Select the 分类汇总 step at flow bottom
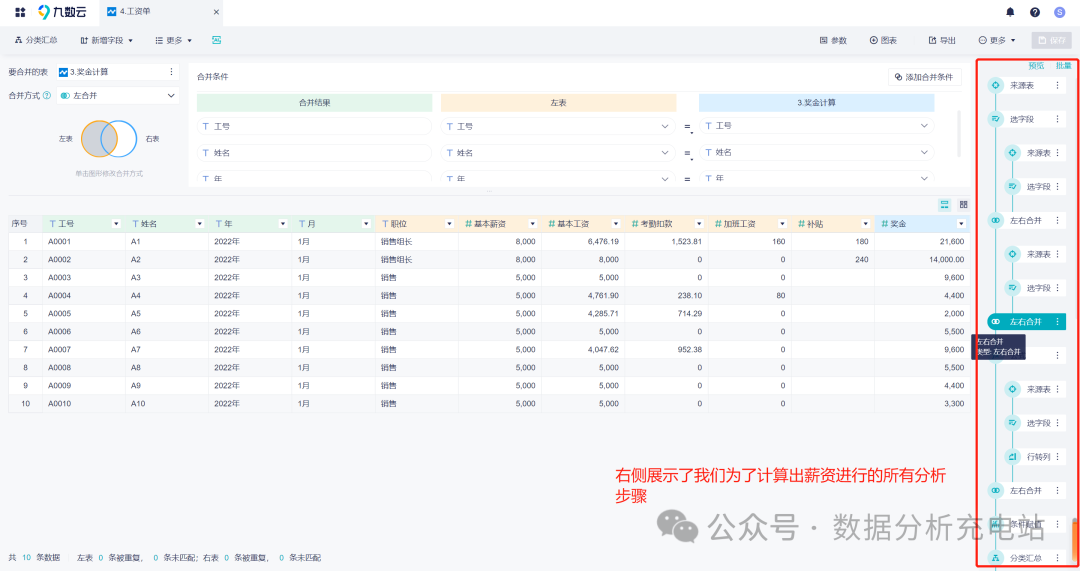This screenshot has height=571, width=1080. coord(1026,558)
